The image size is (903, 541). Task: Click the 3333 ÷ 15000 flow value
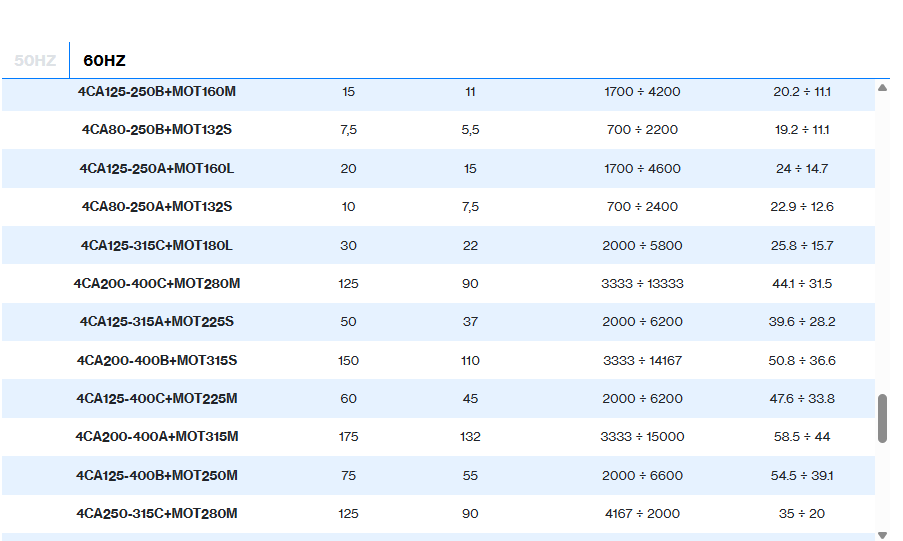point(642,437)
